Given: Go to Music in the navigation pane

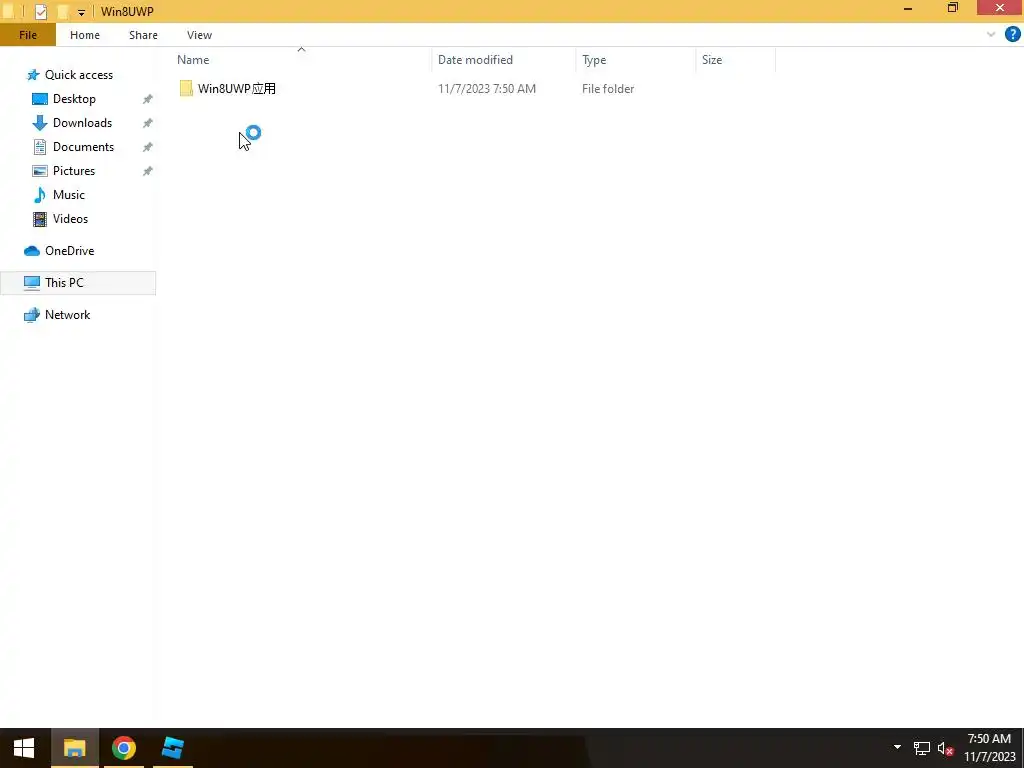Looking at the screenshot, I should (x=69, y=195).
